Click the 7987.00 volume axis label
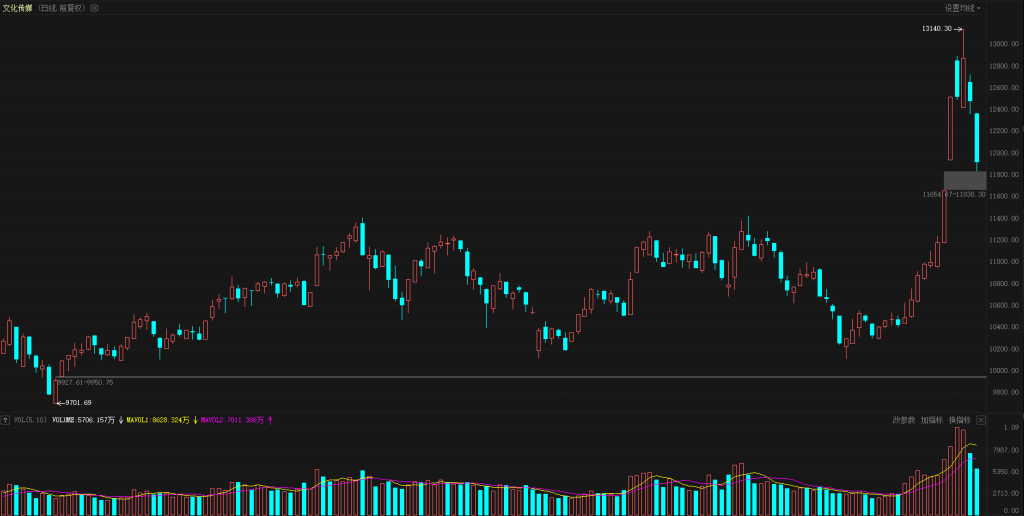Image resolution: width=1024 pixels, height=516 pixels. click(x=1005, y=450)
